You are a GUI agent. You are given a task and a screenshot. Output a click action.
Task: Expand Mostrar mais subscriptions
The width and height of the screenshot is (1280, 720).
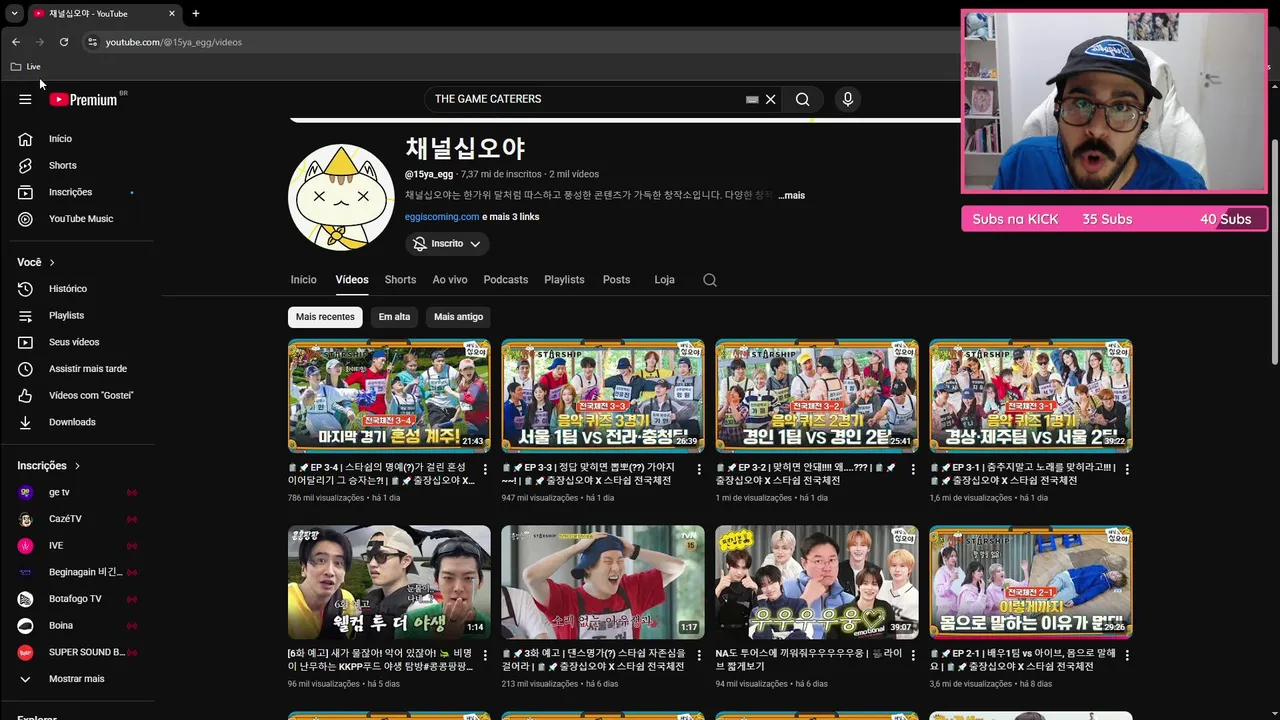77,679
